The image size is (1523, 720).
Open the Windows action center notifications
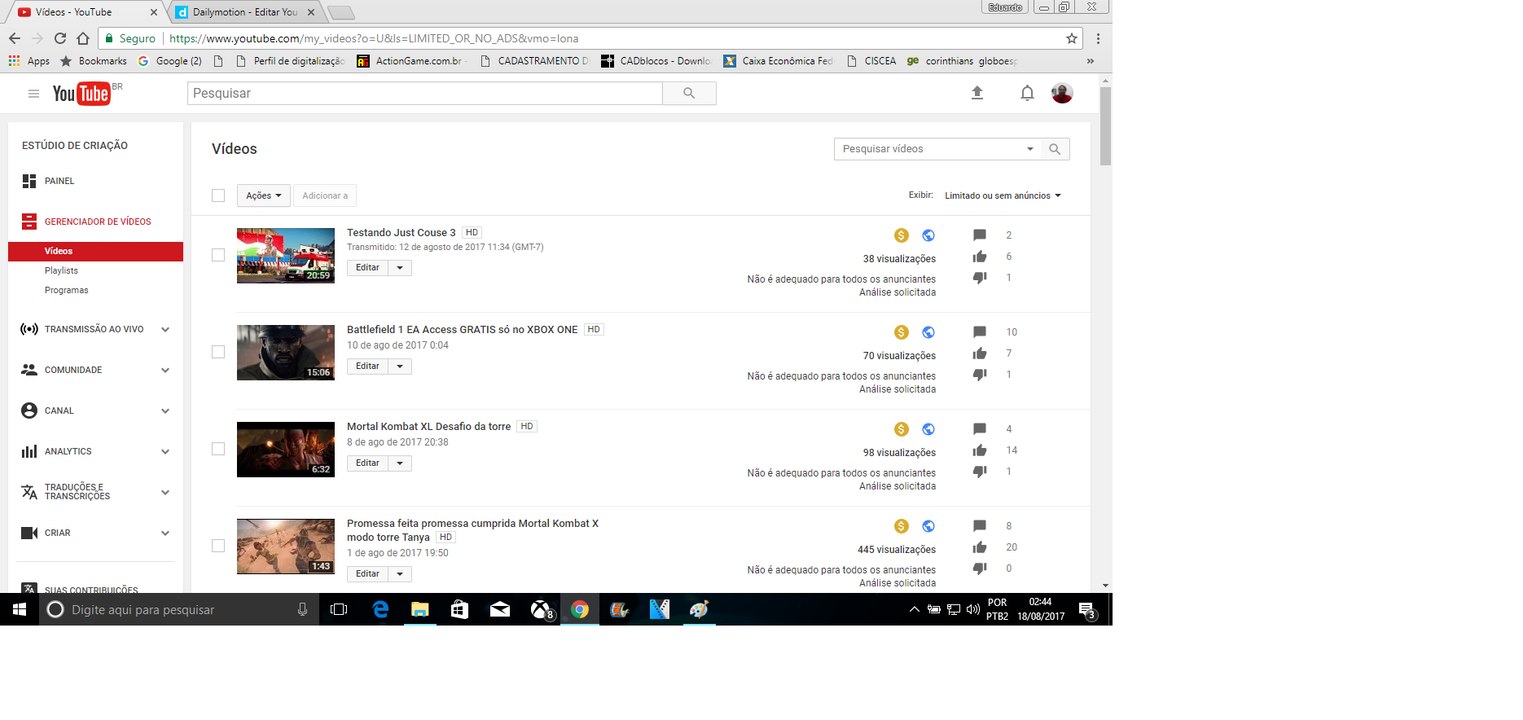[1088, 610]
